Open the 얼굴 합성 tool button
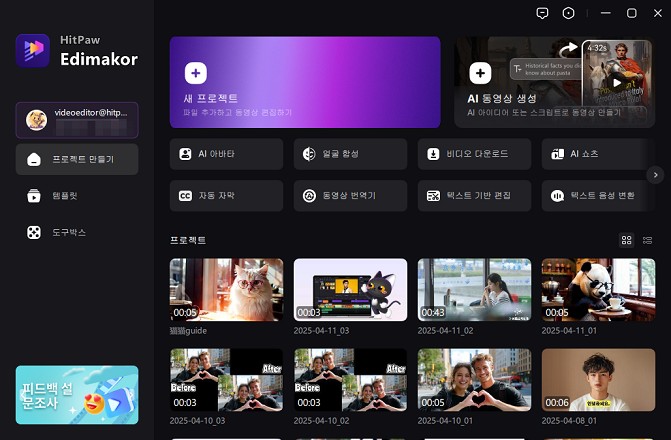671x440 pixels. click(x=350, y=154)
